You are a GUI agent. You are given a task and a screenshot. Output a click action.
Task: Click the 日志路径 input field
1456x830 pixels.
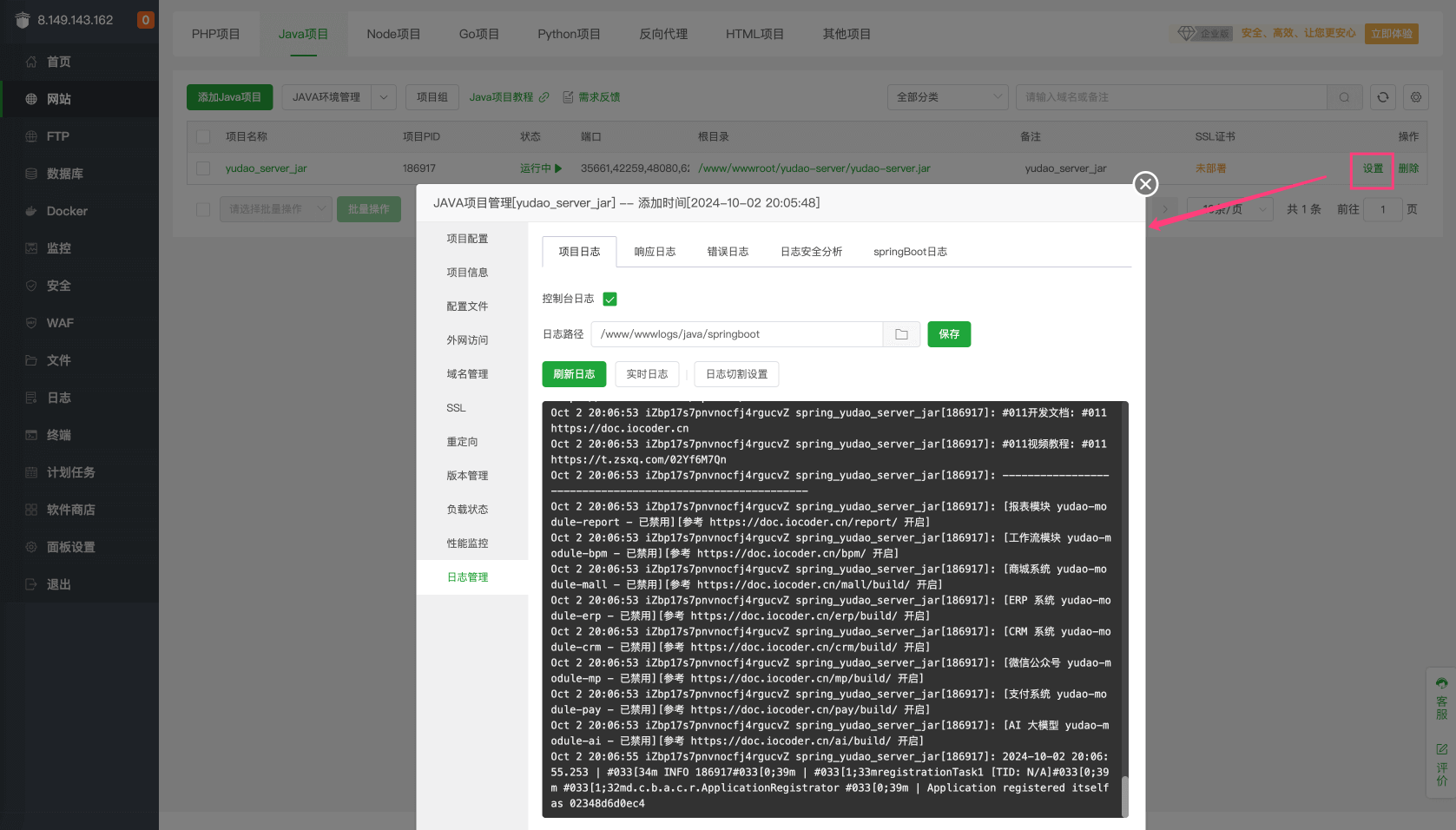[736, 334]
